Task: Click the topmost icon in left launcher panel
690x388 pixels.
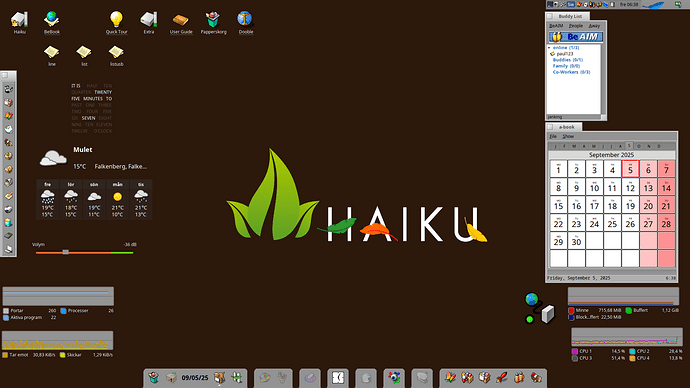Action: pyautogui.click(x=8, y=89)
